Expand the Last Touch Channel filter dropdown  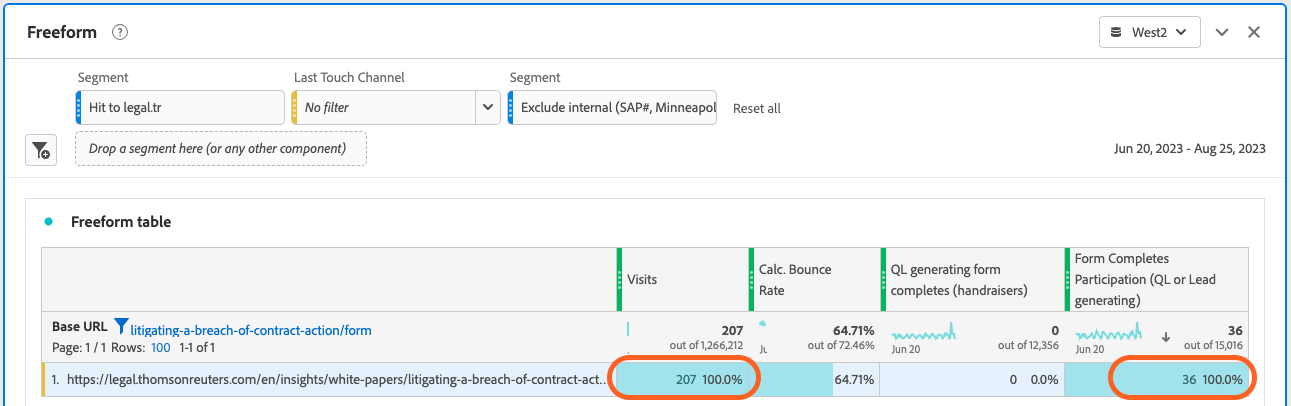488,107
